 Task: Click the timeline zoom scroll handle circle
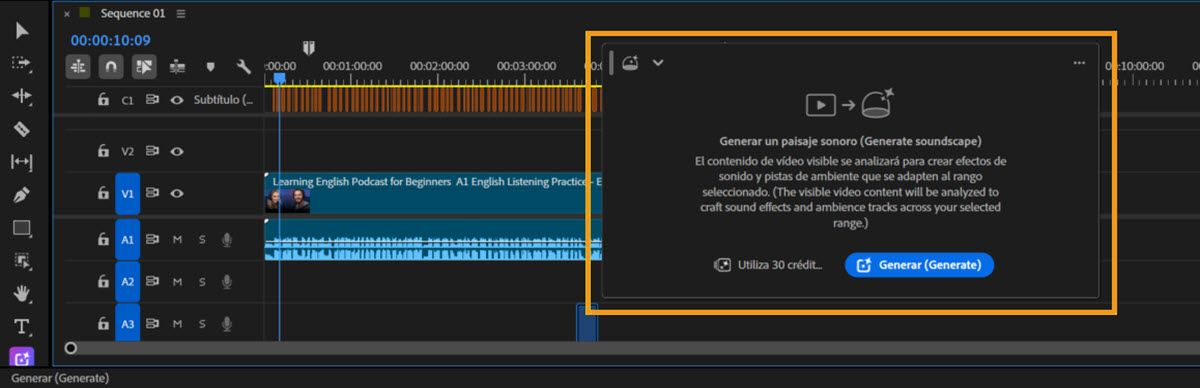click(71, 348)
